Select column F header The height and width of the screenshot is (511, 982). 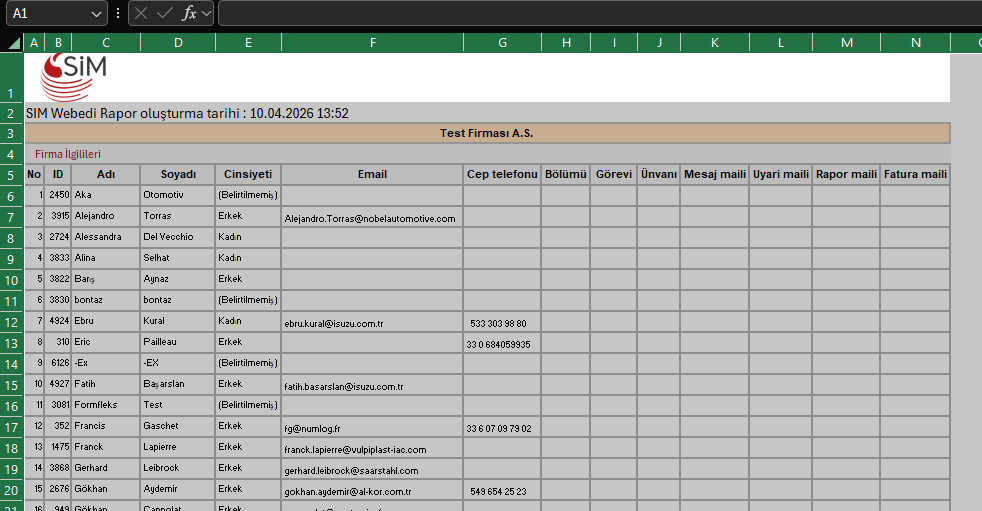373,43
